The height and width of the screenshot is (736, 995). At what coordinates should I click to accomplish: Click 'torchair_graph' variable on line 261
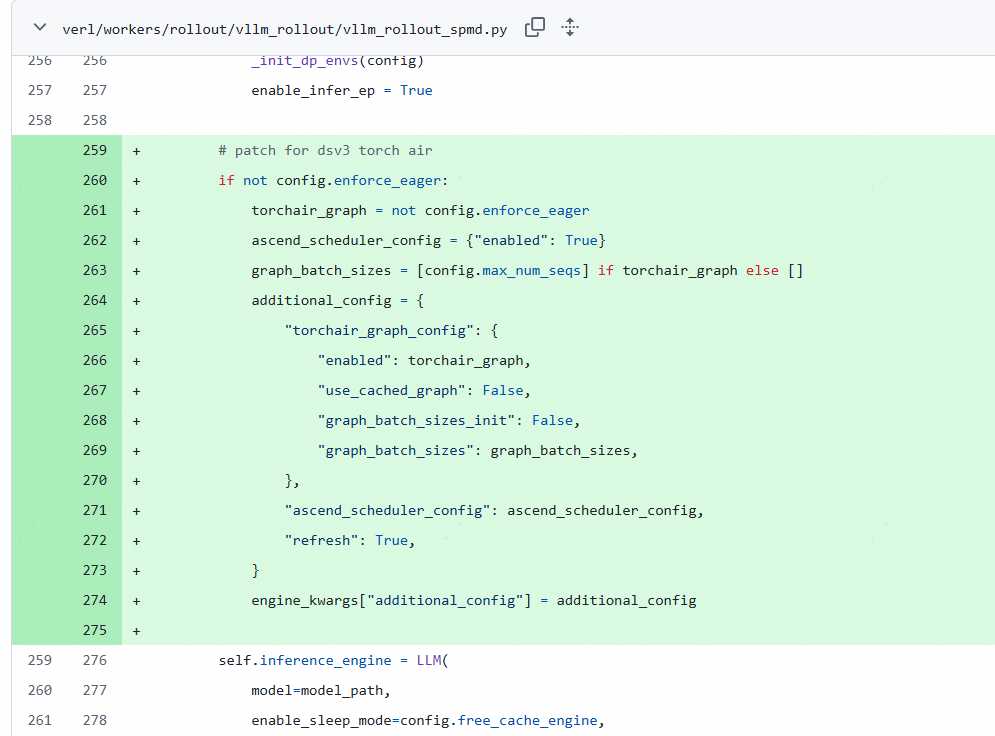pyautogui.click(x=309, y=211)
